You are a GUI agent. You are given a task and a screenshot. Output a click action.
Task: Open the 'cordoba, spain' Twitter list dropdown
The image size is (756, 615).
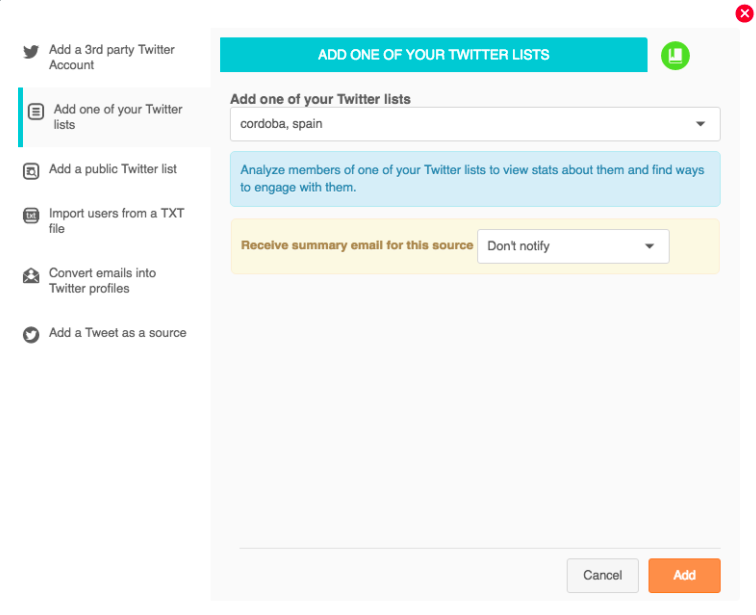pos(475,124)
